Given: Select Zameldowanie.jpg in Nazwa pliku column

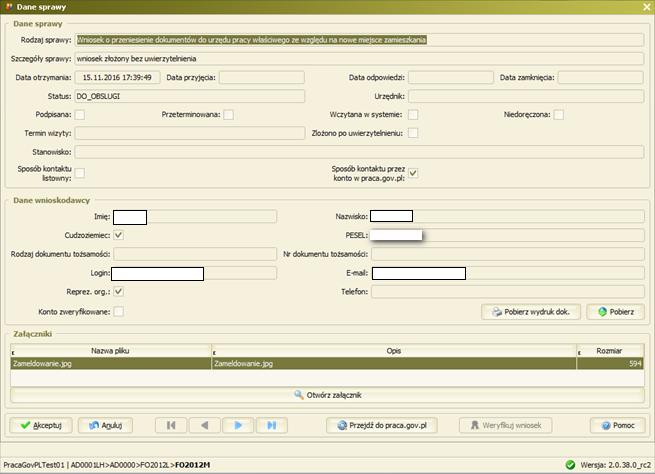Looking at the screenshot, I should [111, 363].
